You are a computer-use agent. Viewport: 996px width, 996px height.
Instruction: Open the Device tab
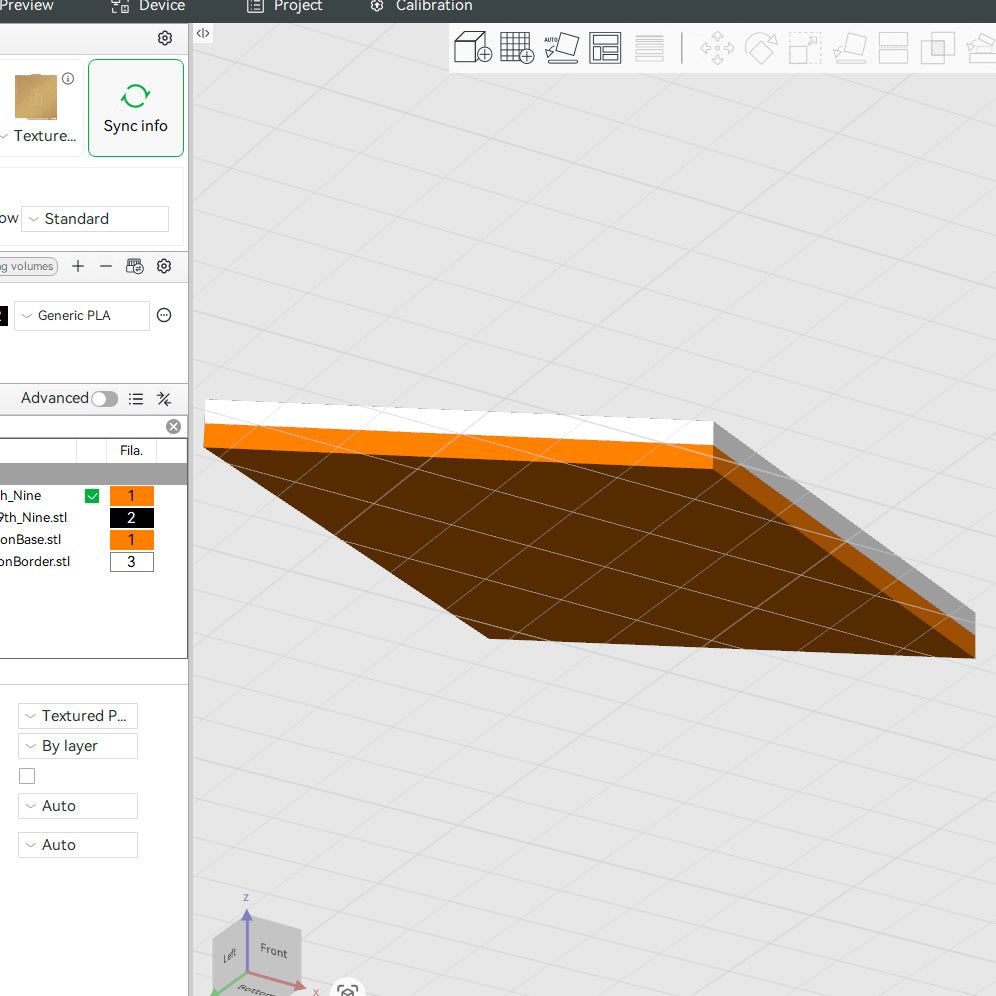tap(148, 7)
